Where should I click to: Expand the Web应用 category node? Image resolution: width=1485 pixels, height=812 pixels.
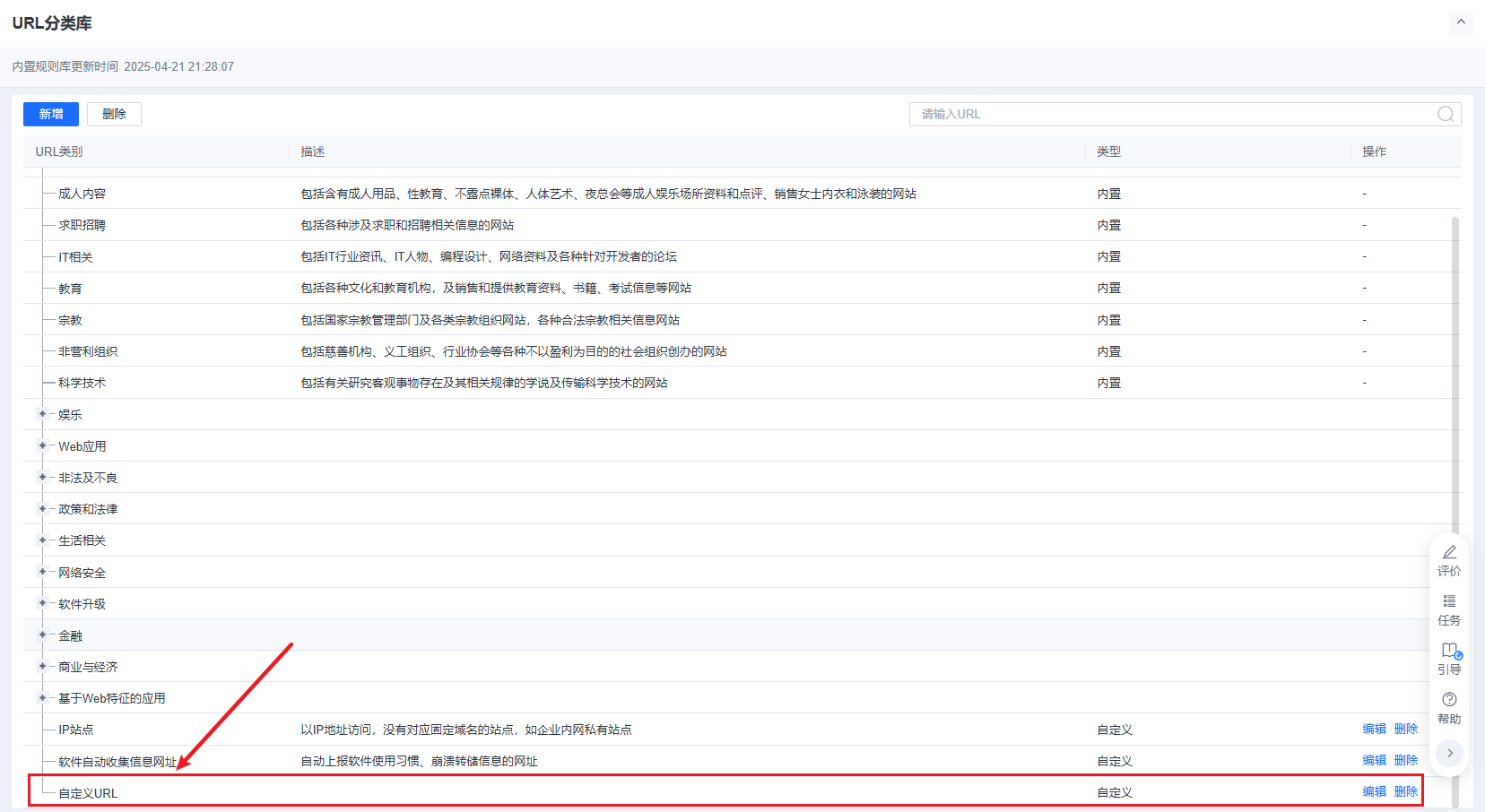(x=42, y=445)
